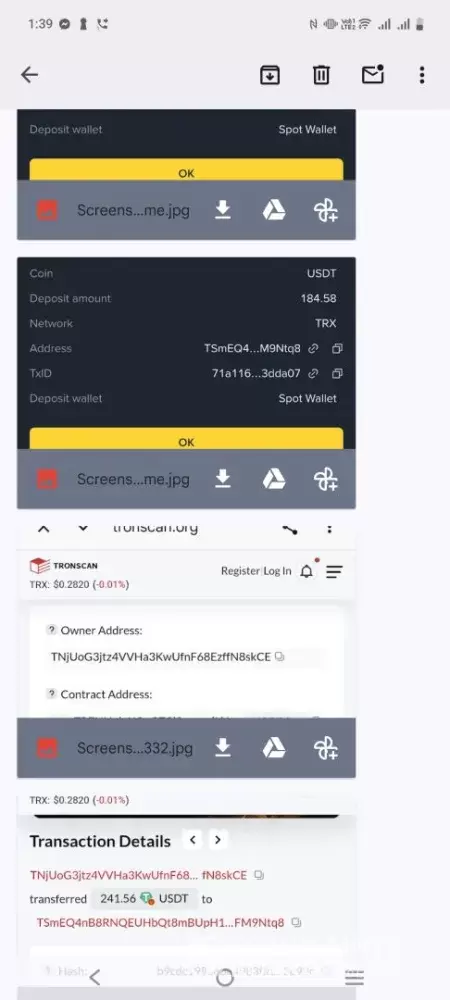
Task: Save Screens...332.jpg to Google Drive
Action: [274, 748]
